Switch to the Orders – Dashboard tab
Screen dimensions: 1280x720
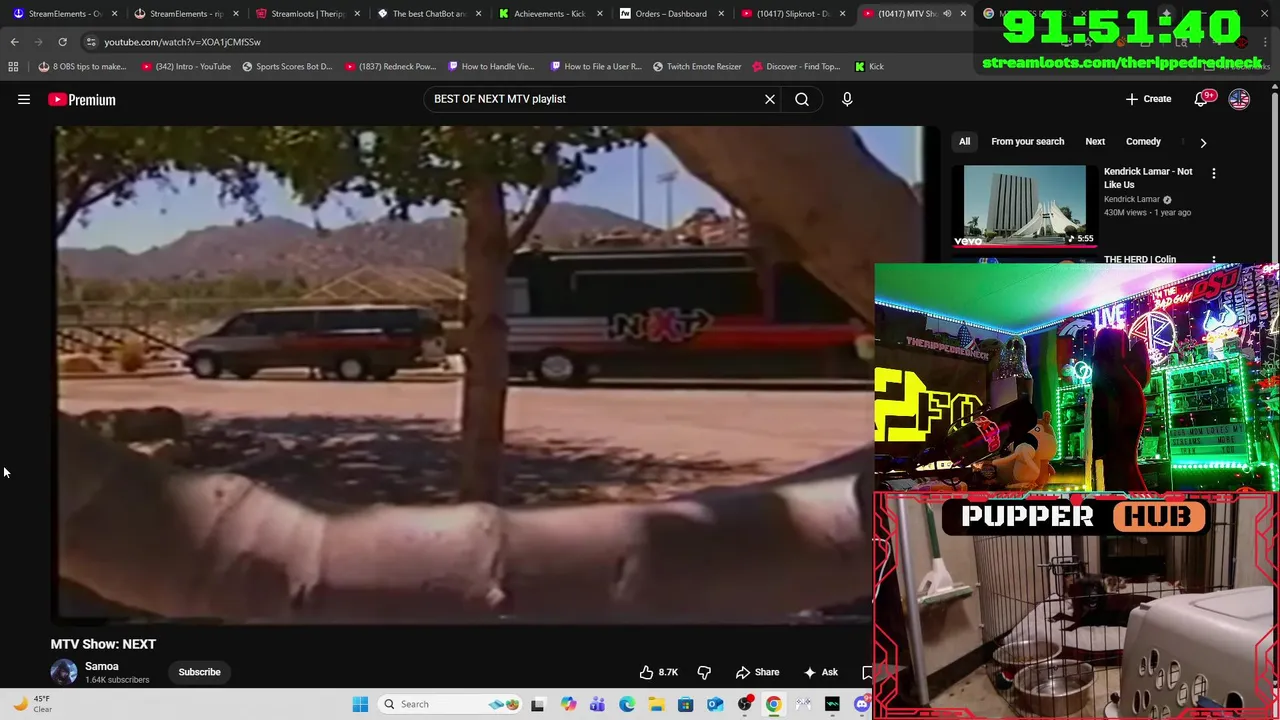[670, 13]
